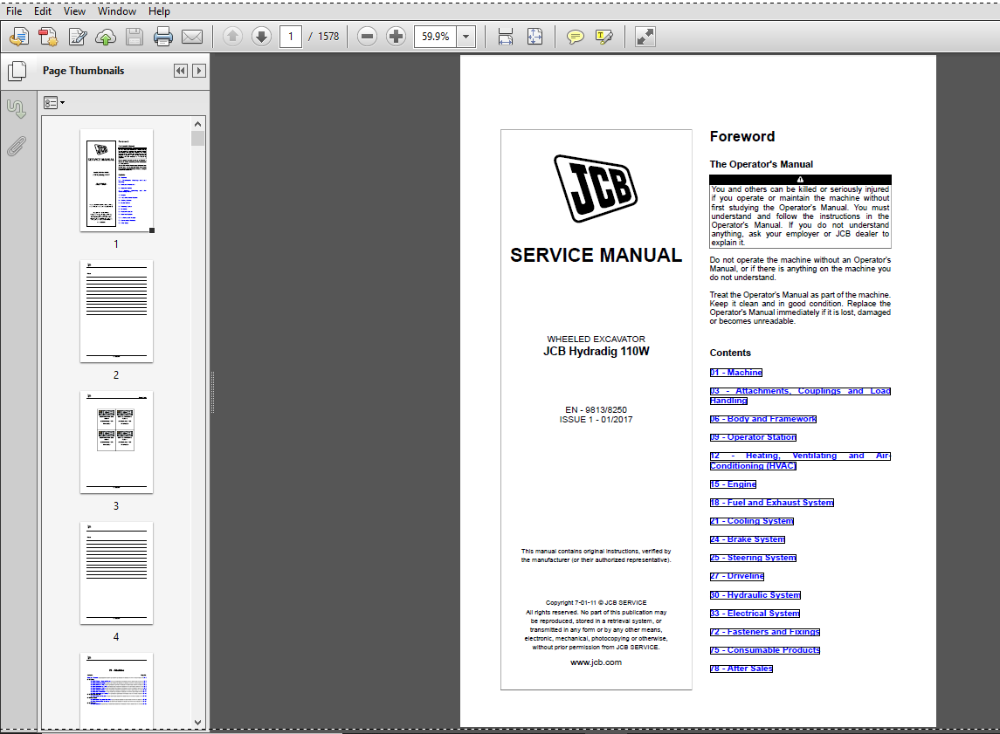Open the Fuel and Exhaust System link
This screenshot has width=1000, height=734.
point(772,503)
